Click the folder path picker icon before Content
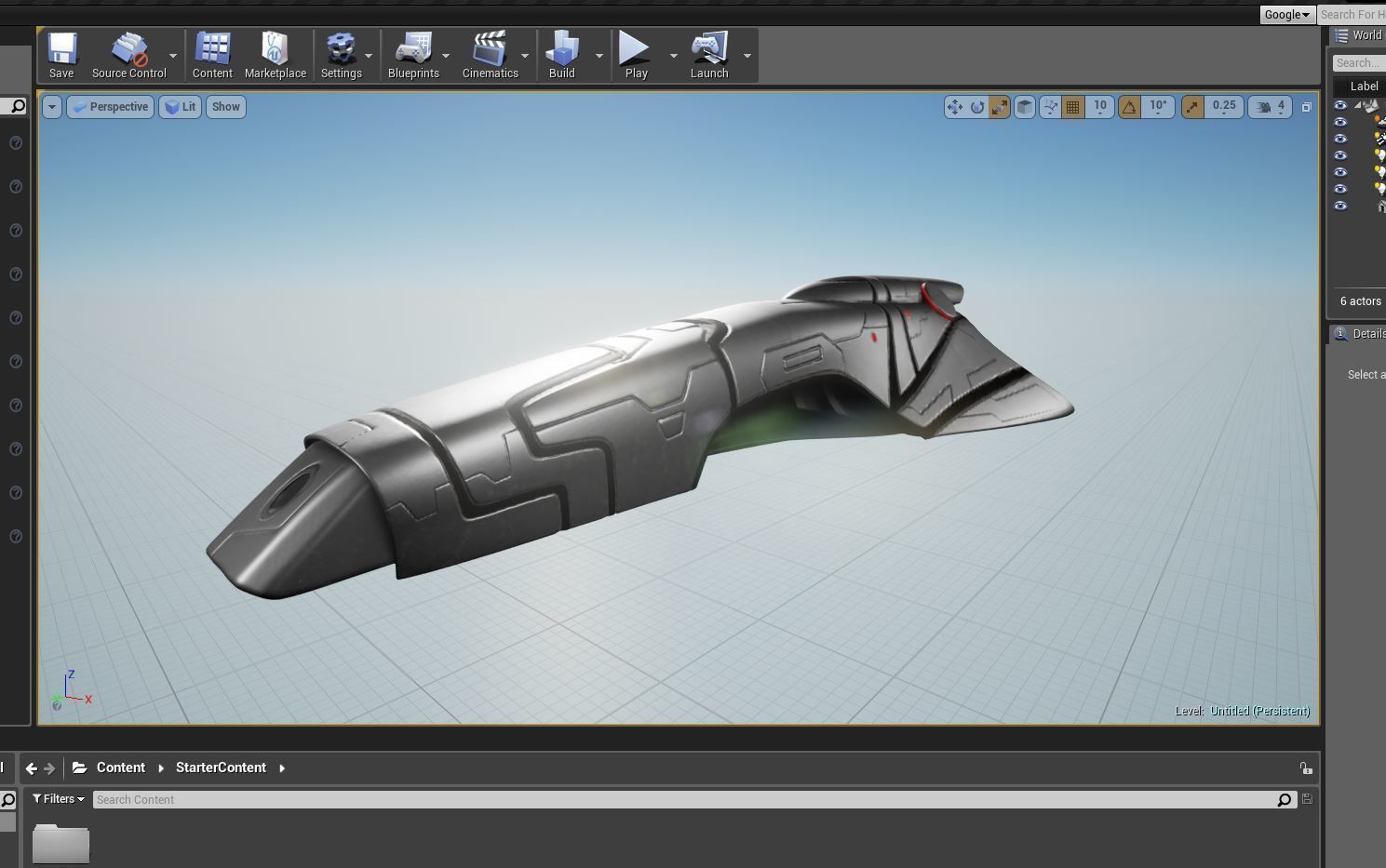The image size is (1386, 868). coord(80,768)
